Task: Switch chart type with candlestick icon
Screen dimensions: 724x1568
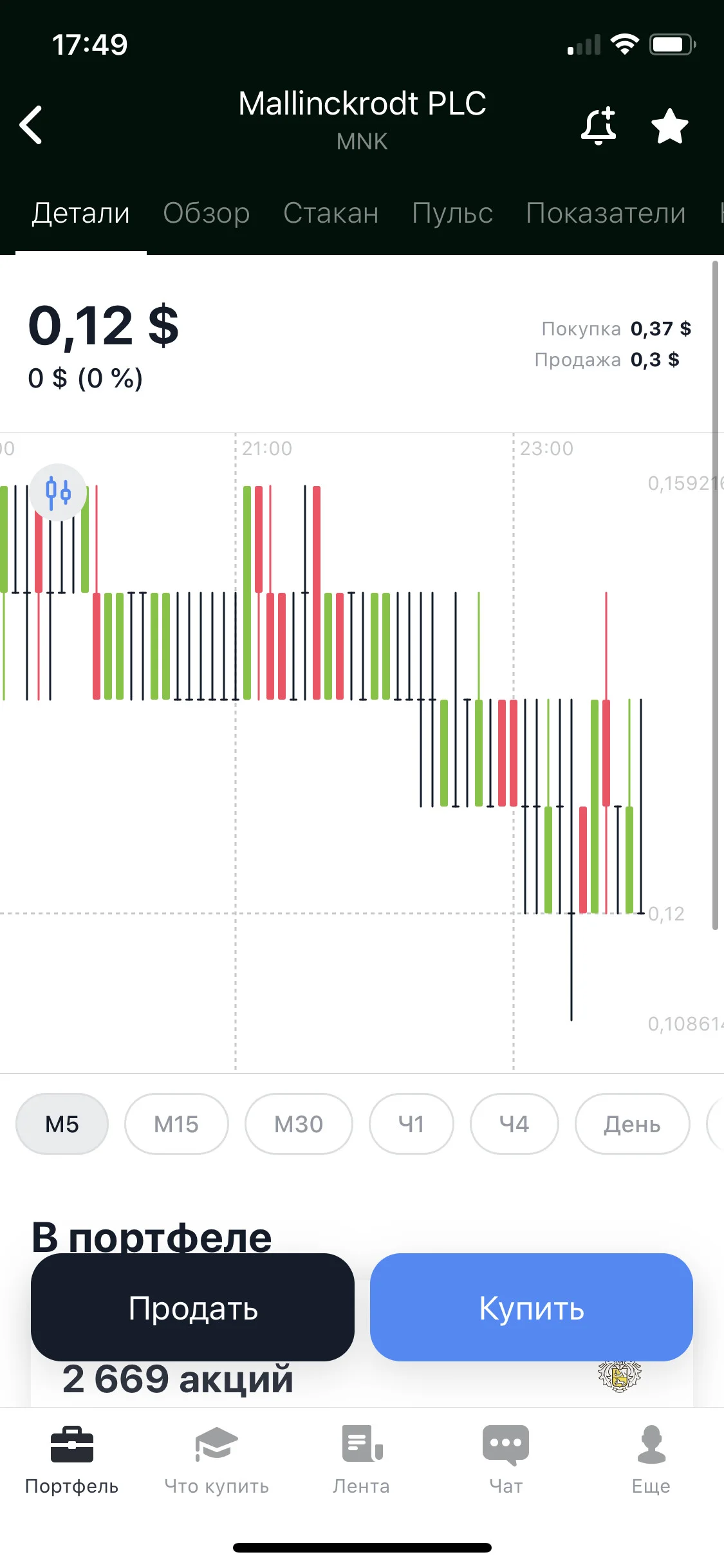Action: pos(58,492)
